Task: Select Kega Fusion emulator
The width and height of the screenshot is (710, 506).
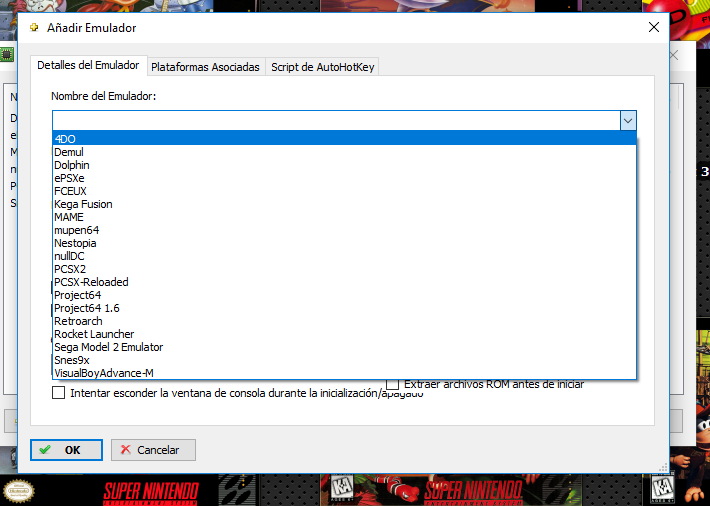Action: (344, 204)
